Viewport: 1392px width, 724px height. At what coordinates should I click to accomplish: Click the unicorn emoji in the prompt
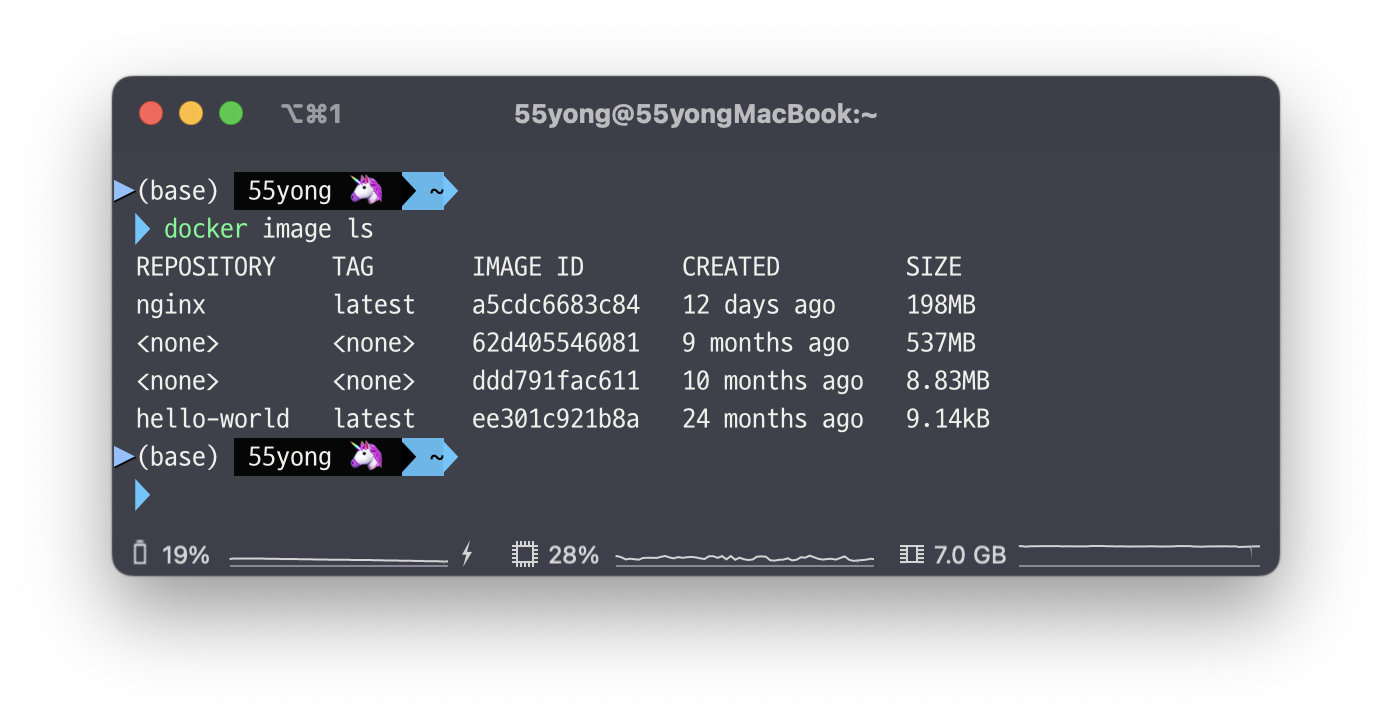(367, 190)
